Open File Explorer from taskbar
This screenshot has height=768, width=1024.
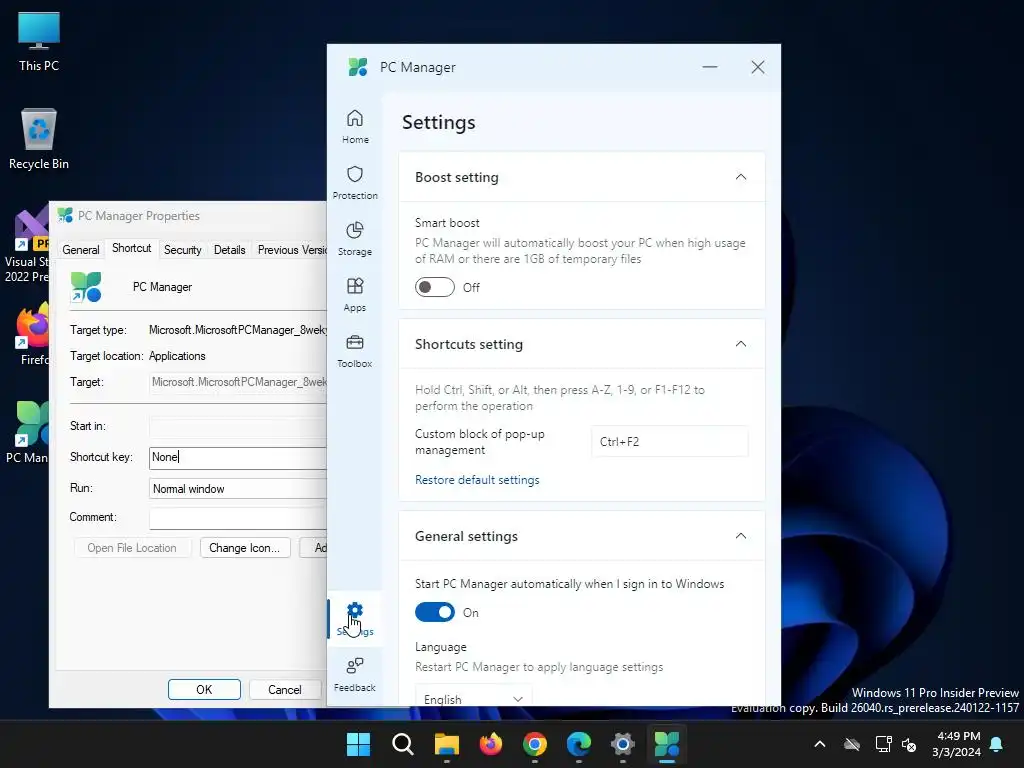447,744
